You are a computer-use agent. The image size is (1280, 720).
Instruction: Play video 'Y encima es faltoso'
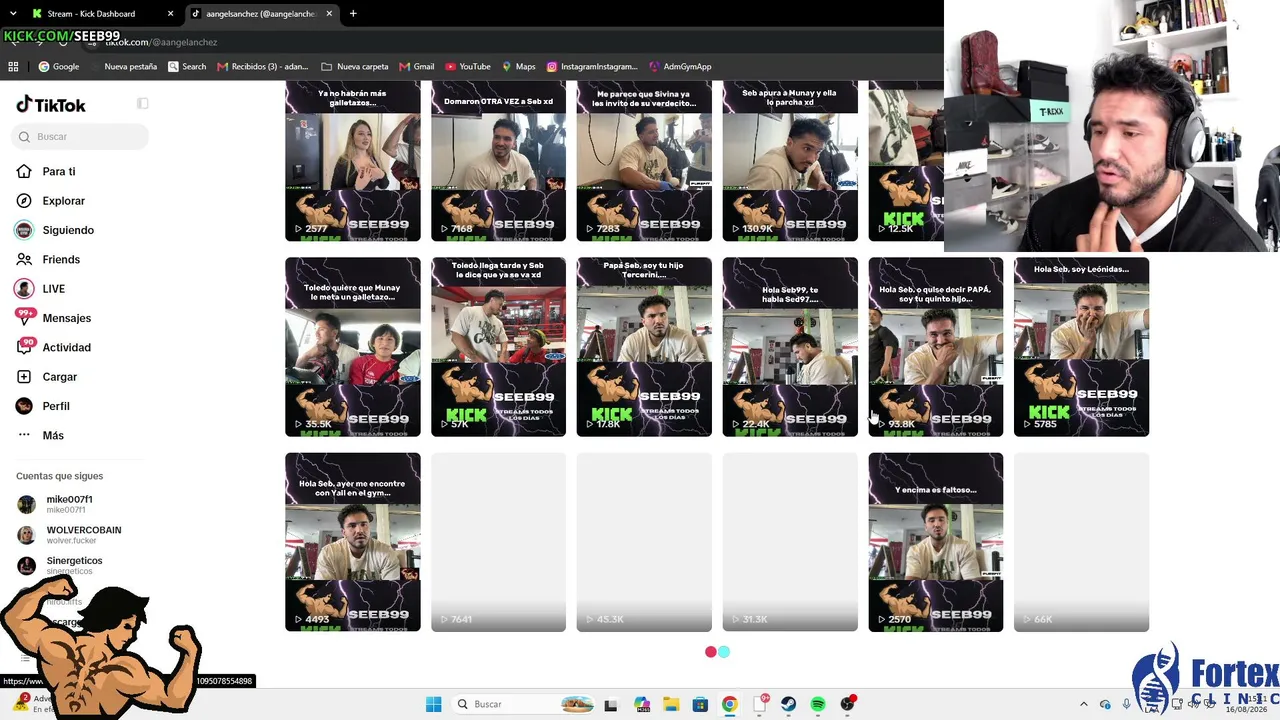[x=936, y=542]
